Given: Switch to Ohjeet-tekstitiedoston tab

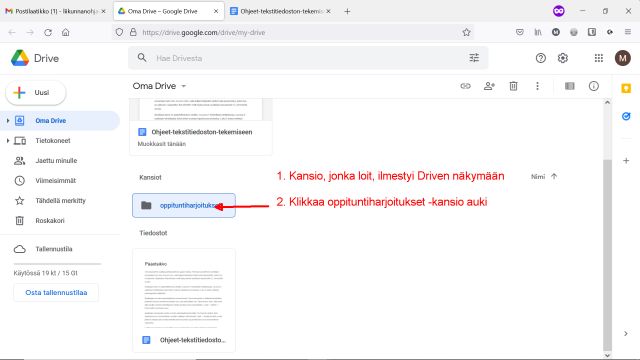Looking at the screenshot, I should coord(281,11).
